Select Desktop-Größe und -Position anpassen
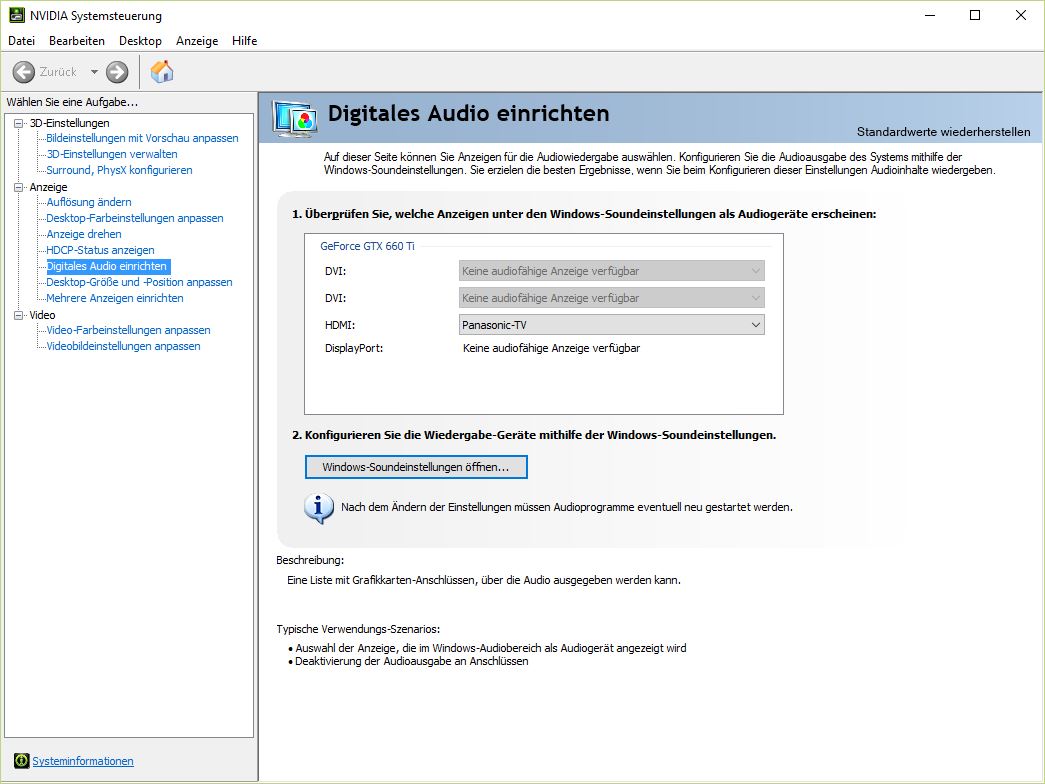Viewport: 1045px width, 784px height. (139, 282)
